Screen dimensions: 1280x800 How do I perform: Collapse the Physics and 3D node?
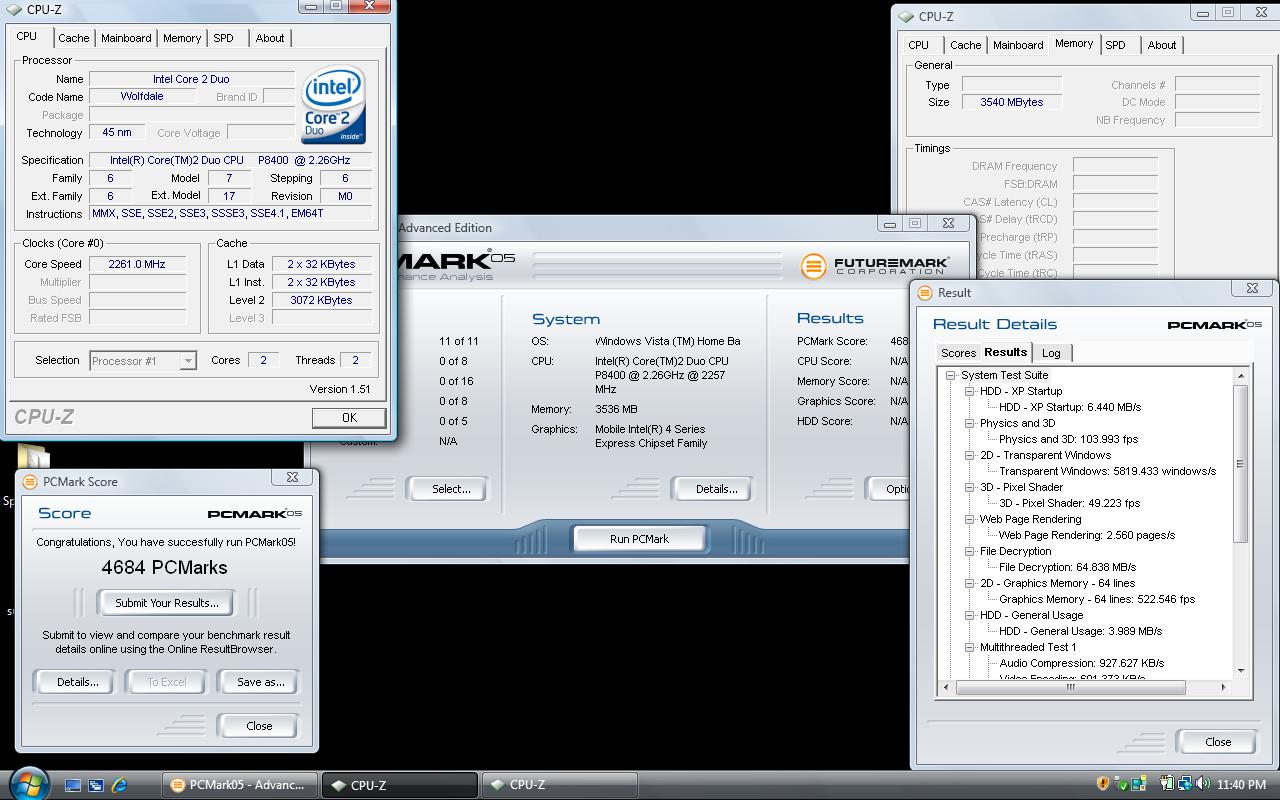point(970,423)
